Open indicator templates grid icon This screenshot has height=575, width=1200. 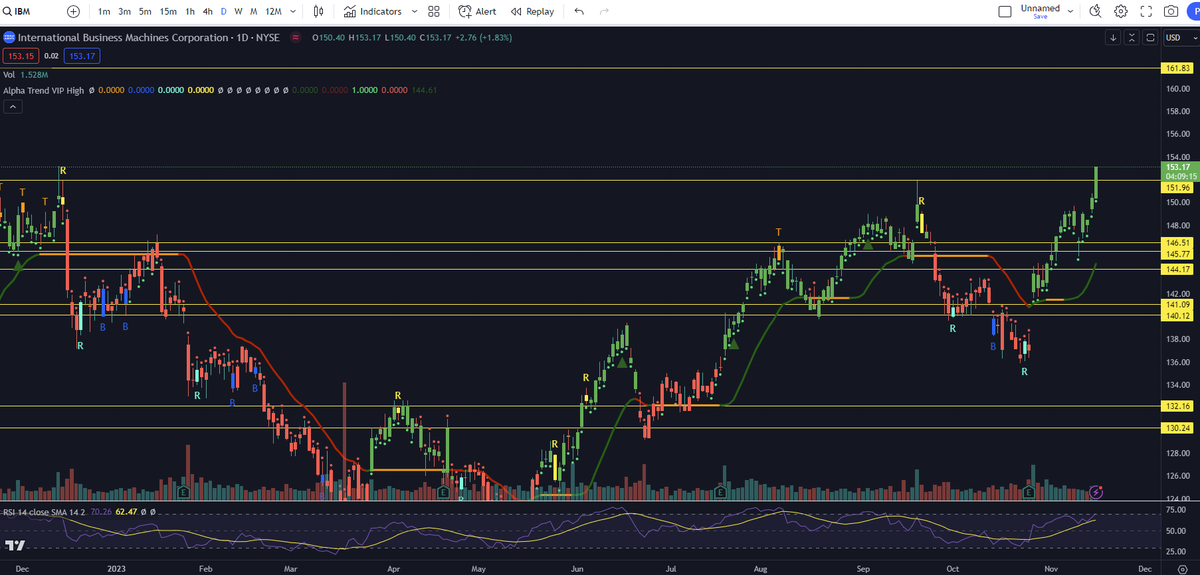point(433,12)
